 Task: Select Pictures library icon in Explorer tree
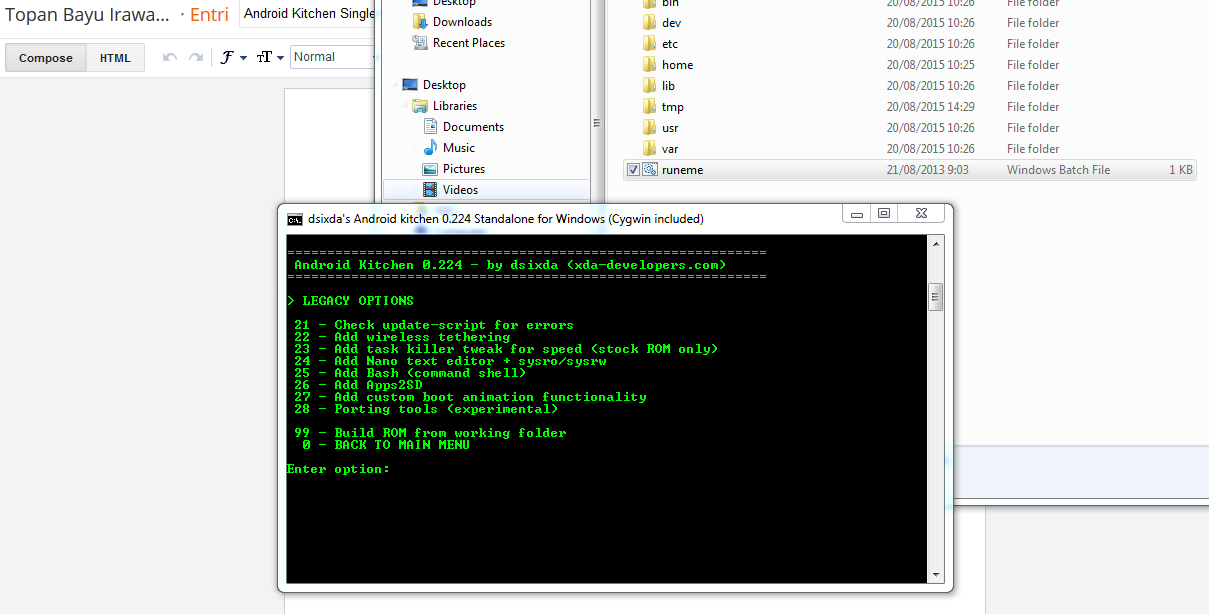click(431, 169)
